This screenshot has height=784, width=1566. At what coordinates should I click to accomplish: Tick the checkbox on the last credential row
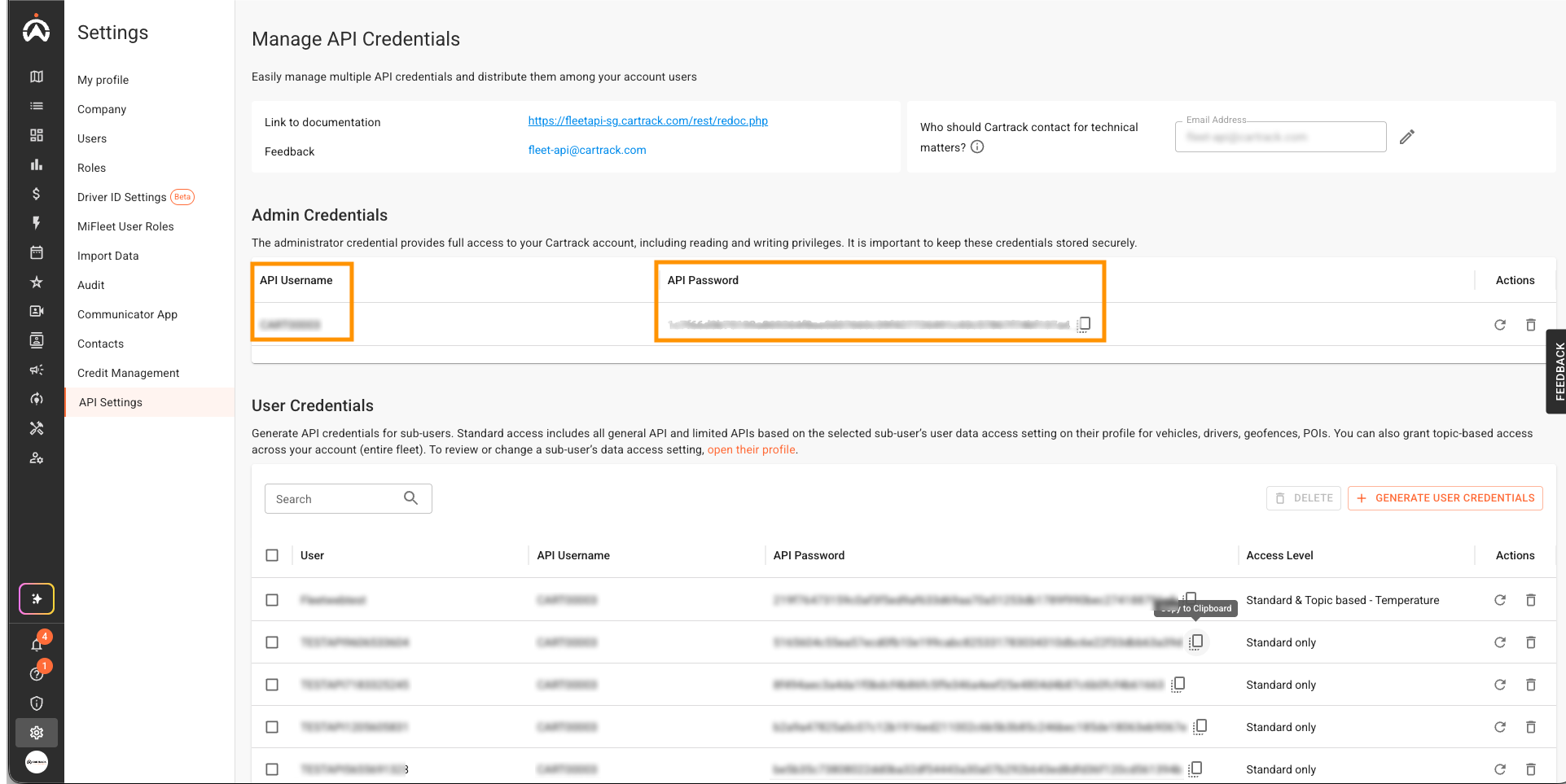(272, 769)
